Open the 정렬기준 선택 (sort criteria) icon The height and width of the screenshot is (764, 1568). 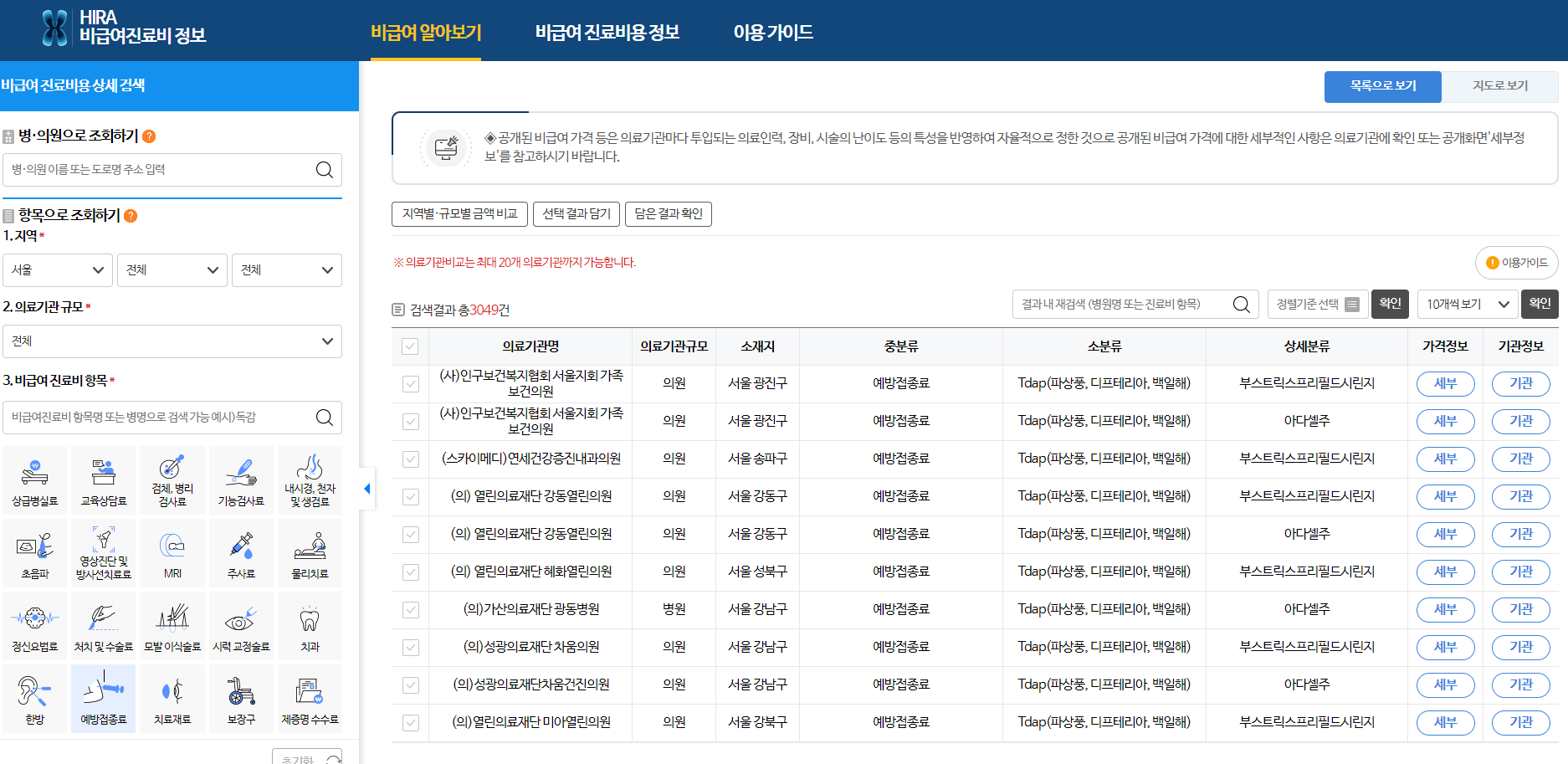tap(1353, 304)
